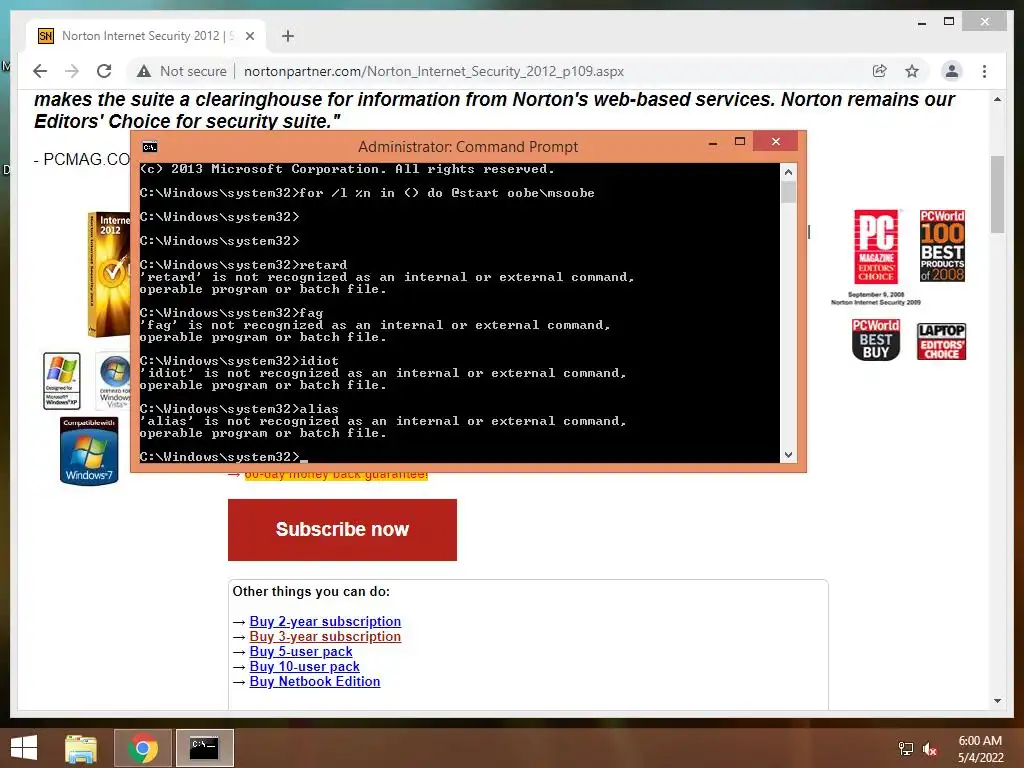Click the Compatible with Windows 7 logo

click(x=89, y=451)
